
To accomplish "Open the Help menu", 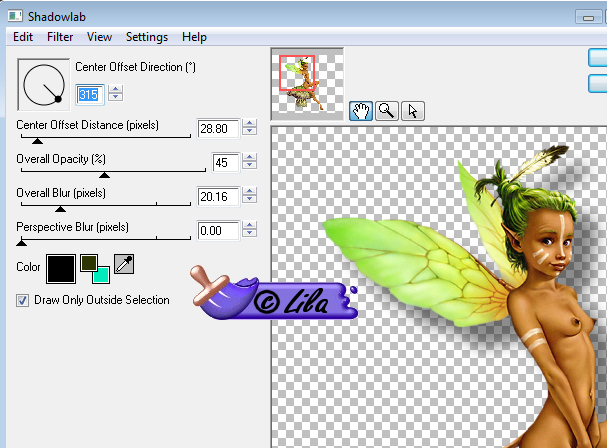I will 194,37.
